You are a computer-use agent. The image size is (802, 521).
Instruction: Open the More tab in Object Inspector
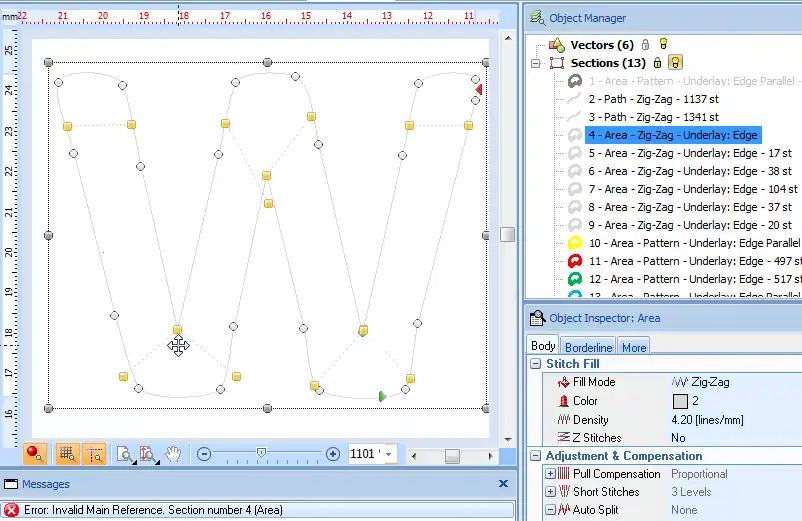(x=634, y=347)
